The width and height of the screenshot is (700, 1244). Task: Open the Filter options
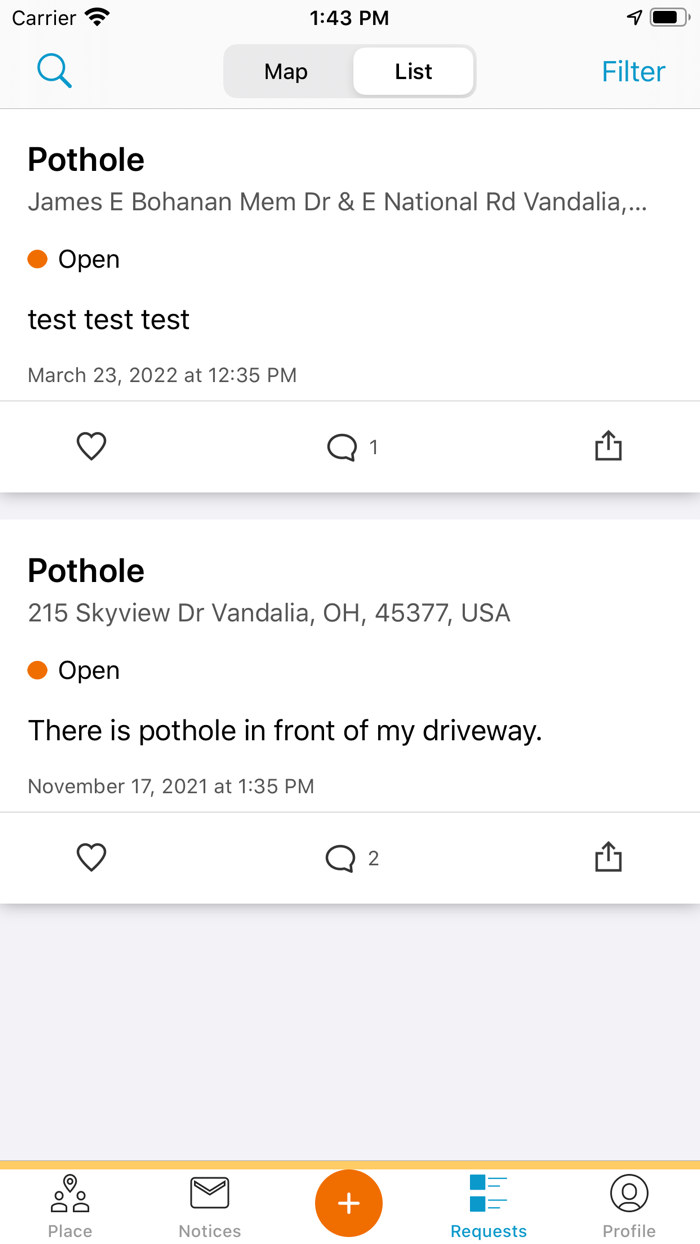(x=633, y=72)
